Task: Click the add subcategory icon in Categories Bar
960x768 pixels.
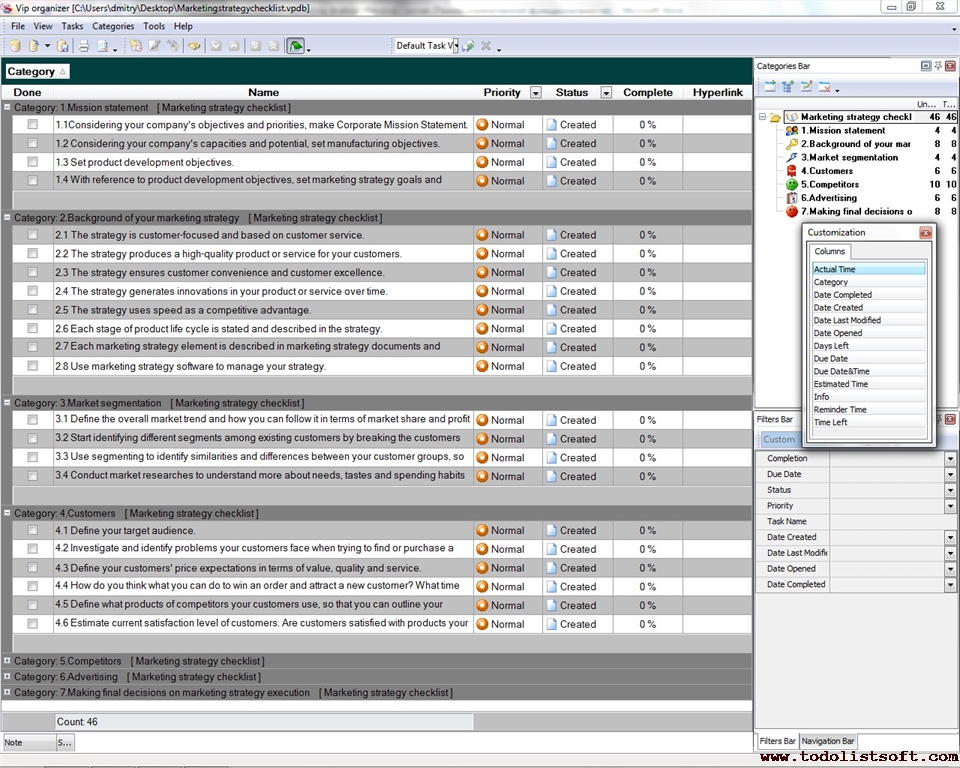Action: (788, 87)
